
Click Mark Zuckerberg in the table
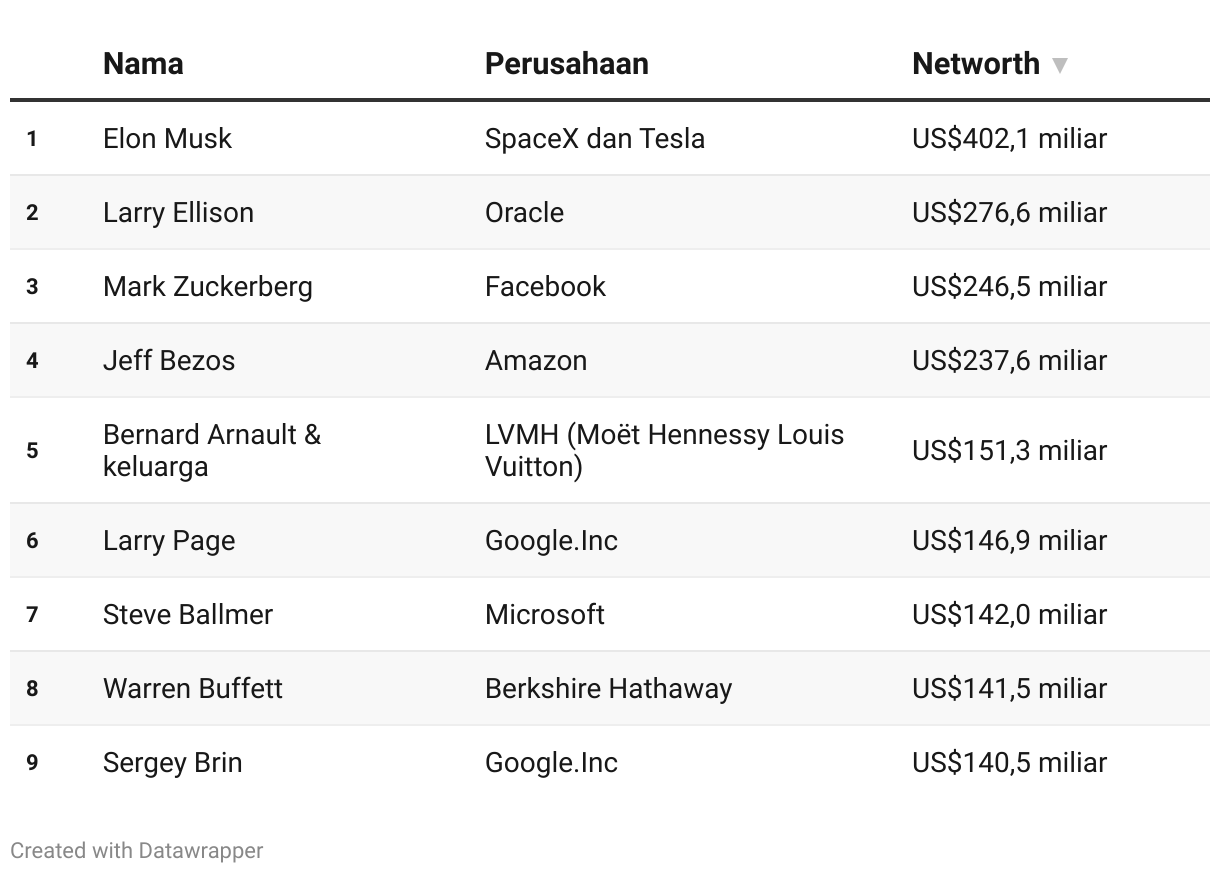207,286
